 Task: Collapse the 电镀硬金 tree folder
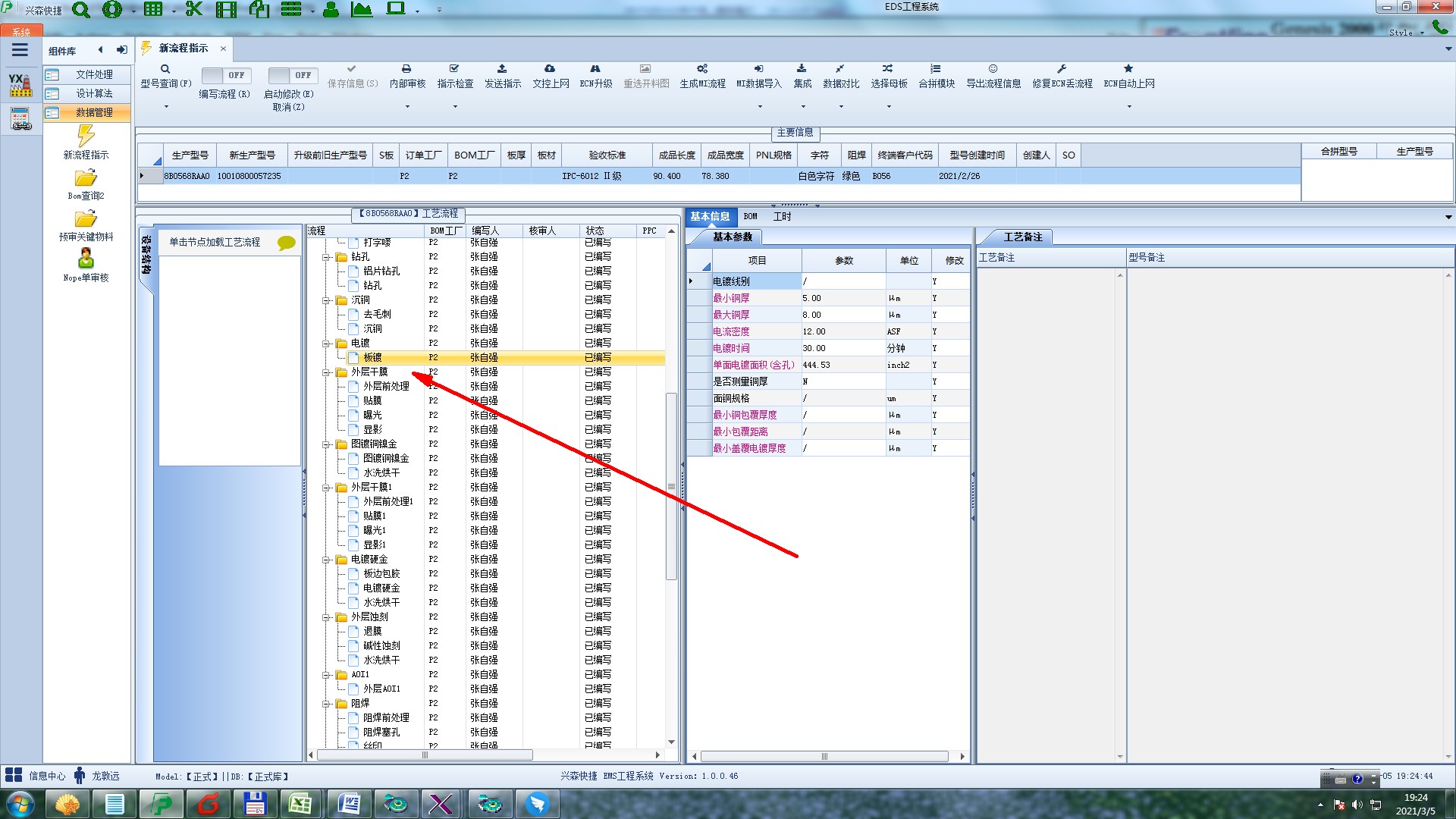pos(326,560)
